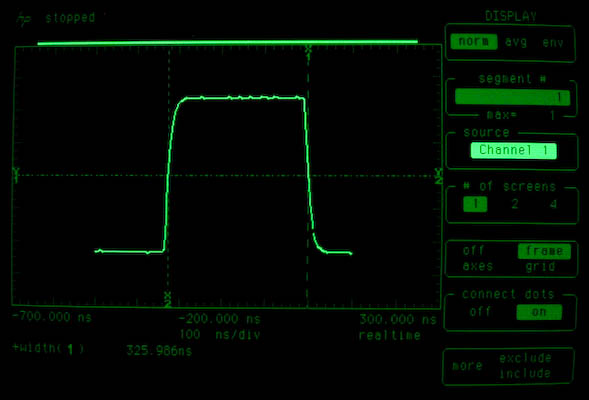The height and width of the screenshot is (400, 589).
Task: Set number of screens to 4
Action: pos(553,204)
